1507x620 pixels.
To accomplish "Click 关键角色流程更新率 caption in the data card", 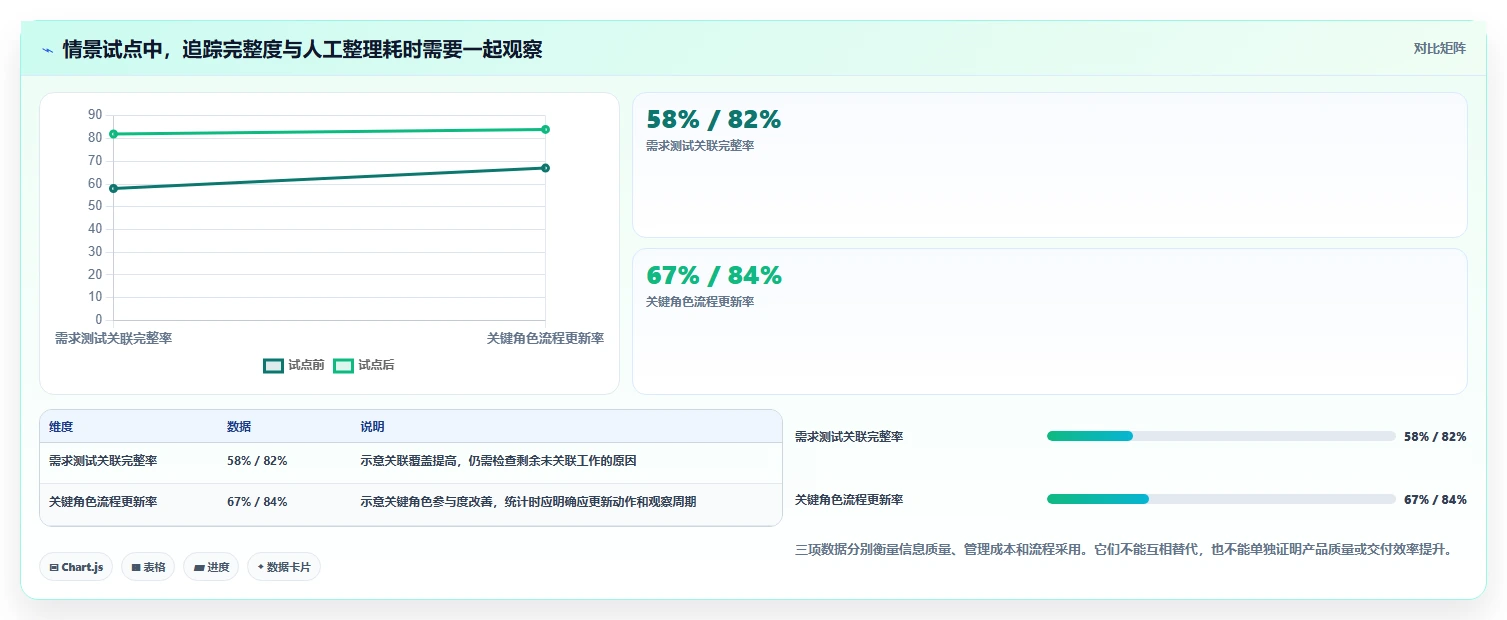I will point(700,302).
